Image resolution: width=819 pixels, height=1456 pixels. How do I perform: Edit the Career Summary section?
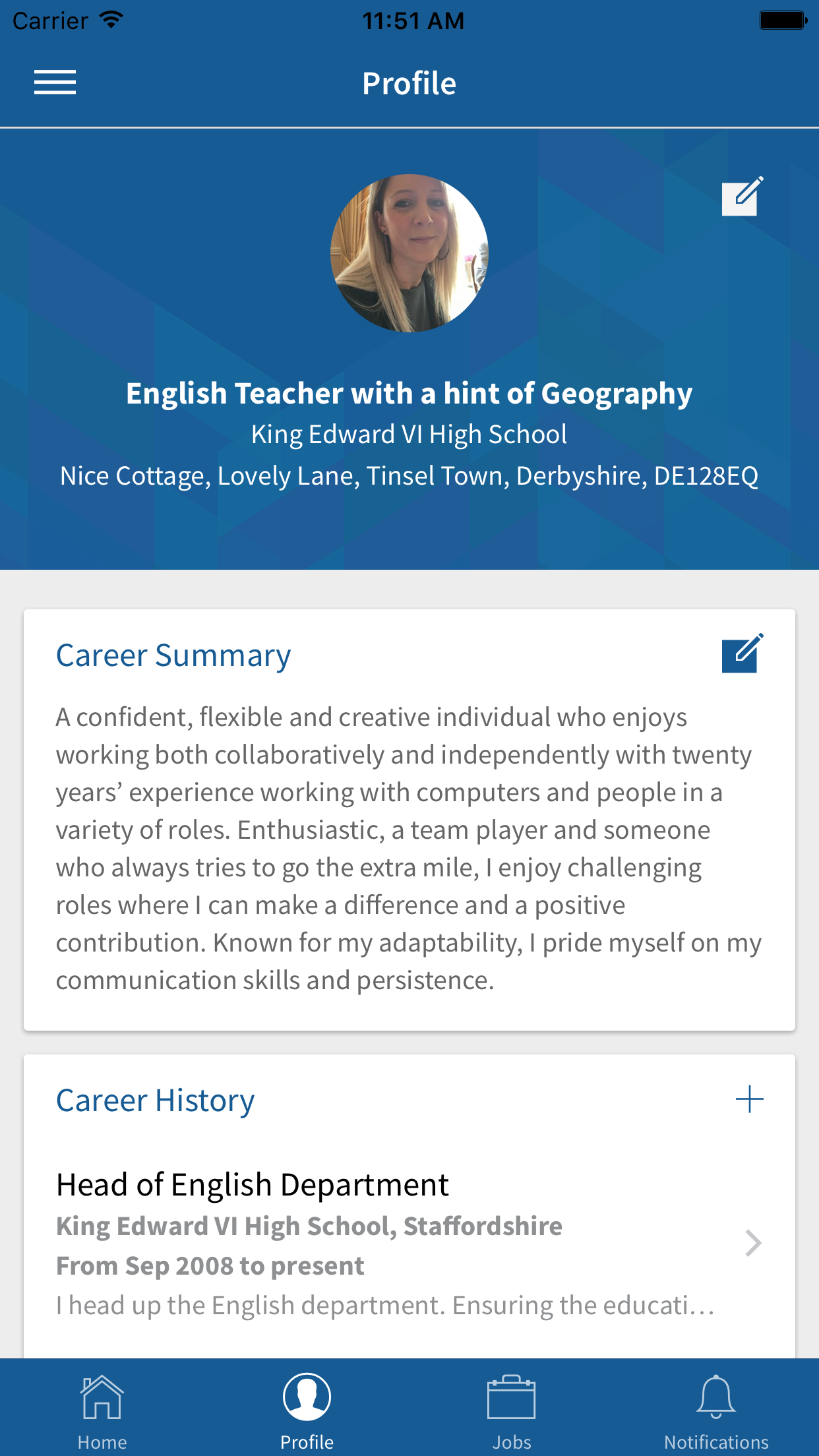743,653
